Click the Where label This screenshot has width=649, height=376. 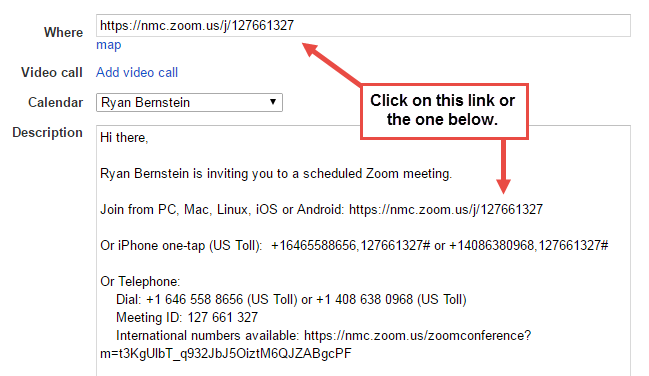(x=63, y=32)
